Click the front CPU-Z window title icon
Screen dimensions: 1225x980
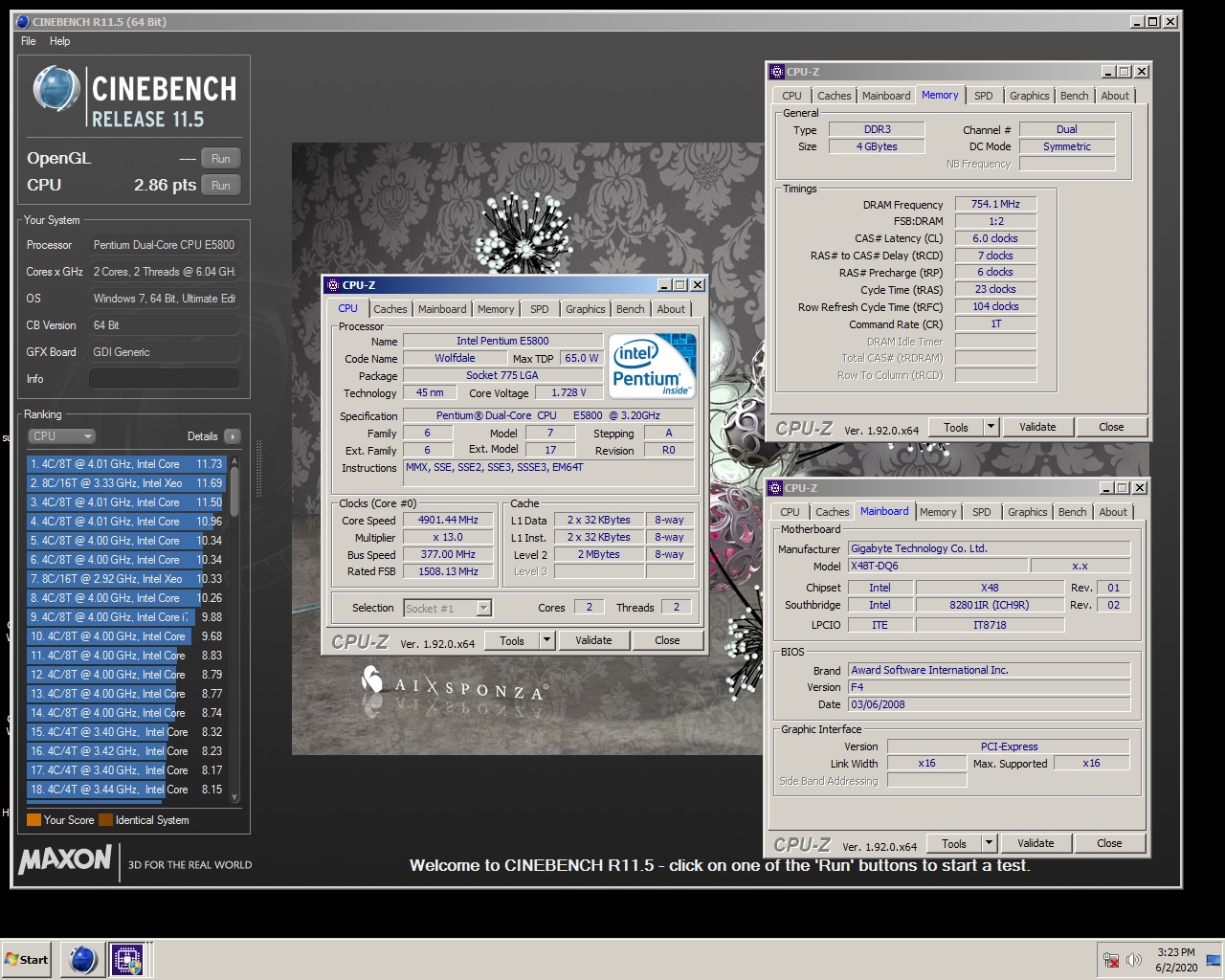333,285
